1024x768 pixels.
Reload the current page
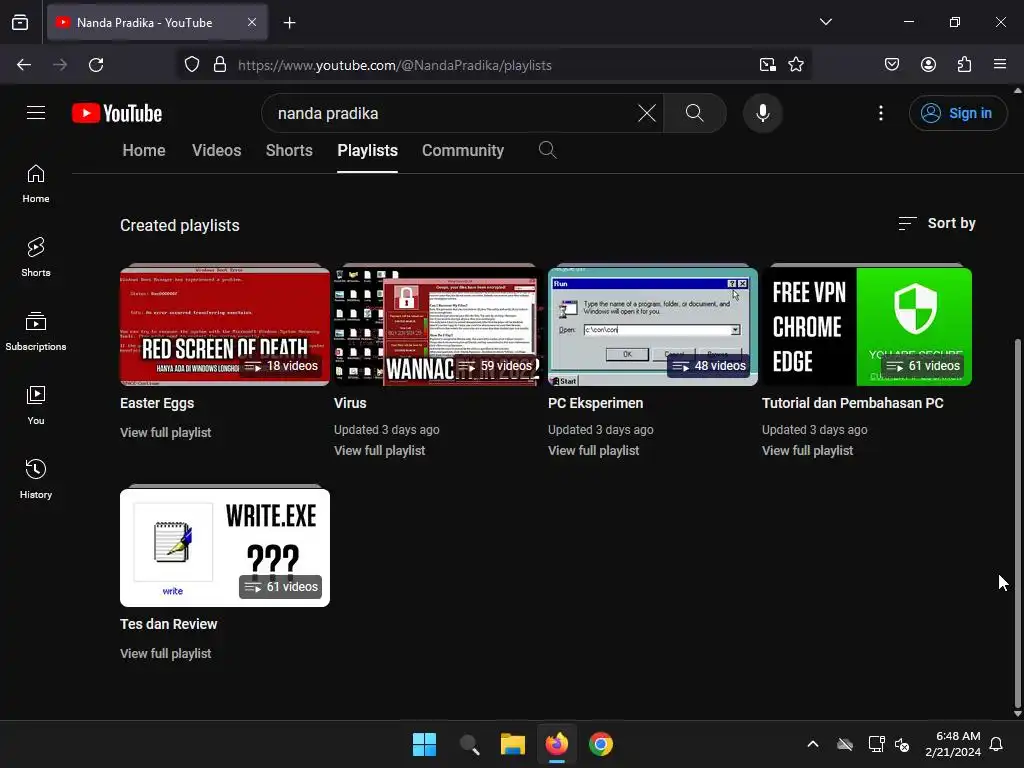point(96,65)
